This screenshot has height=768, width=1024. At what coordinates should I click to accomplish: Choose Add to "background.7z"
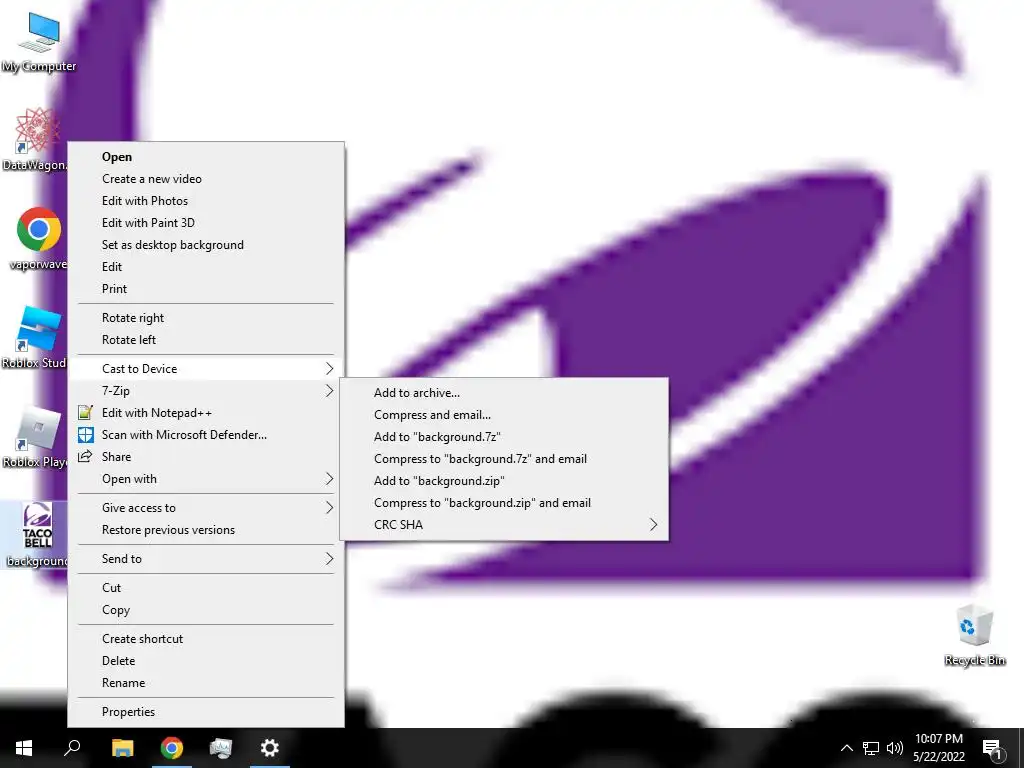pyautogui.click(x=504, y=437)
